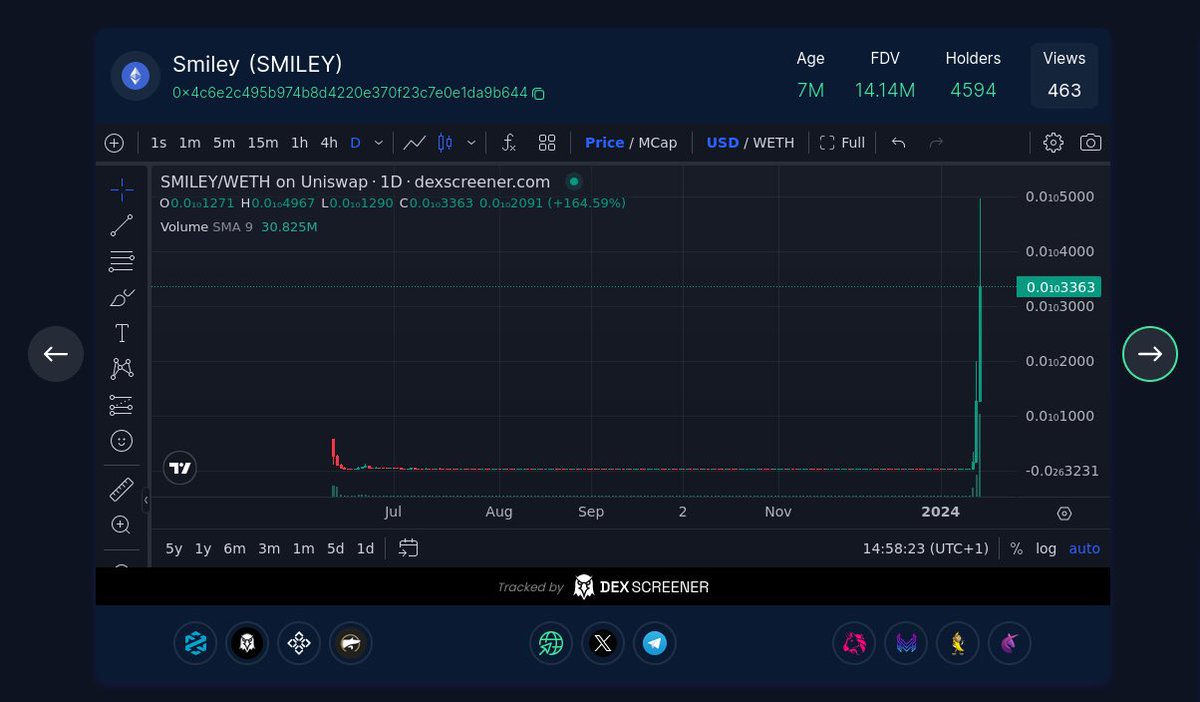Viewport: 1200px width, 702px height.
Task: Set chart range to 1d
Action: coord(365,548)
